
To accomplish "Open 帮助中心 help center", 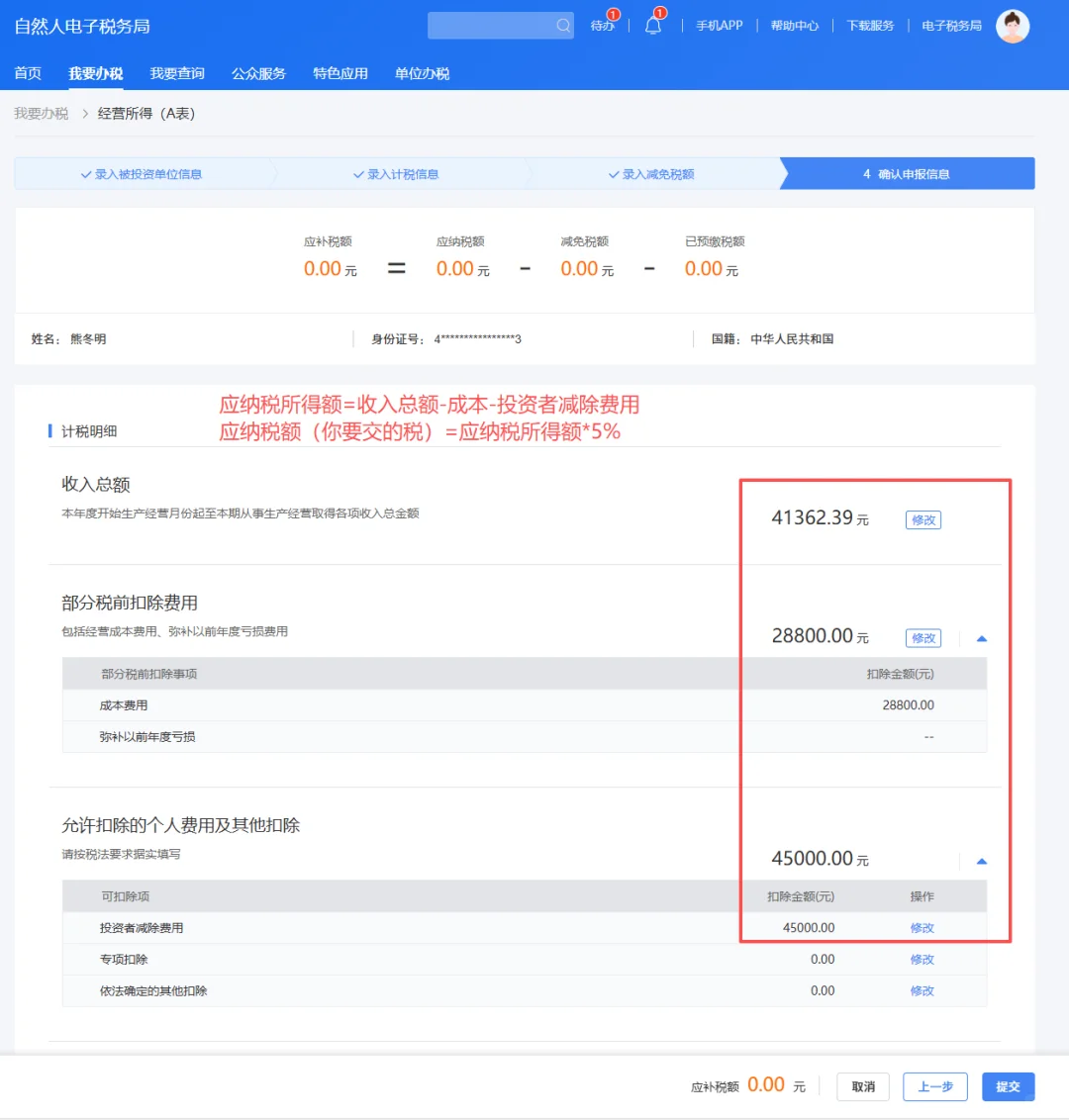I will point(794,26).
